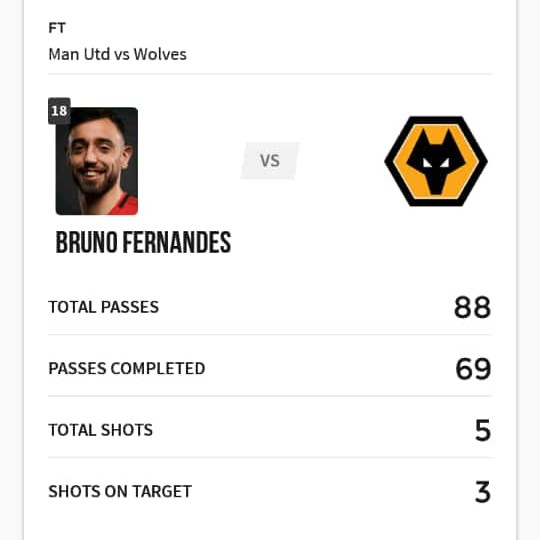Click the Bruno Fernandes name heading
Image resolution: width=540 pixels, height=540 pixels.
143,242
